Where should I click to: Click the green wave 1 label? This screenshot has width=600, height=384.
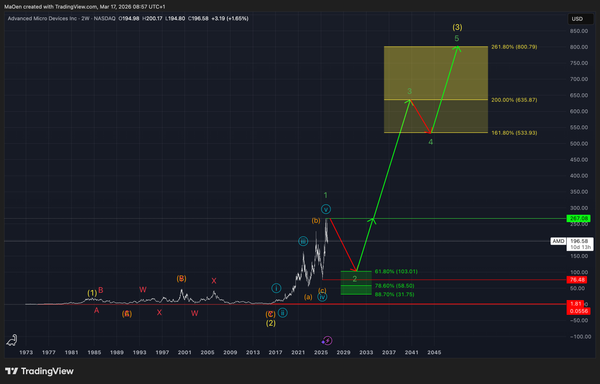(325, 195)
